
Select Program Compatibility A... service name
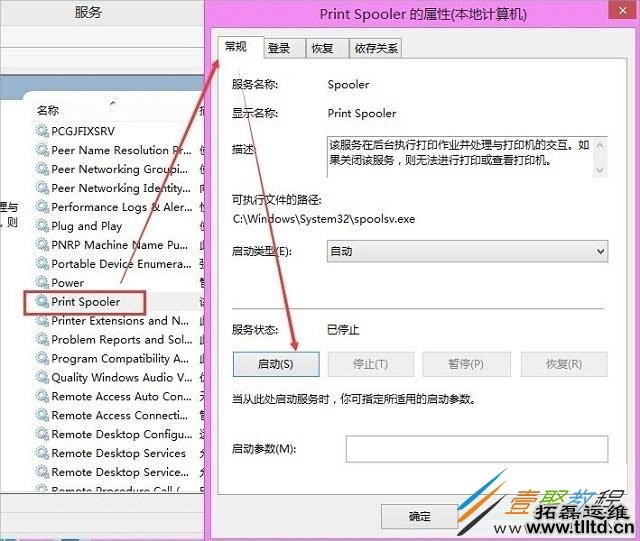(120, 358)
